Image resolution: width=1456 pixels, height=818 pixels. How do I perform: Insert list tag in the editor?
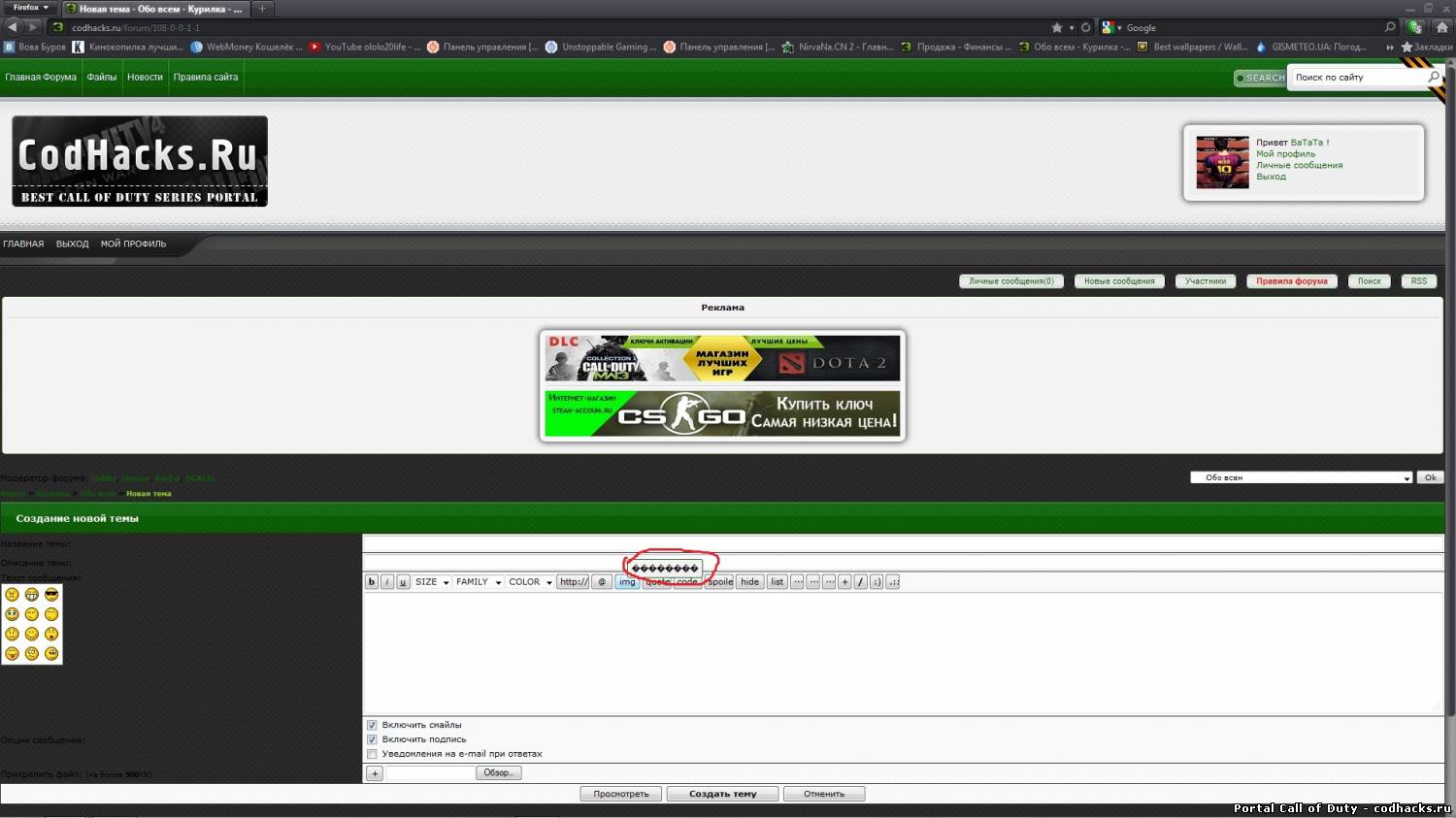pos(778,582)
